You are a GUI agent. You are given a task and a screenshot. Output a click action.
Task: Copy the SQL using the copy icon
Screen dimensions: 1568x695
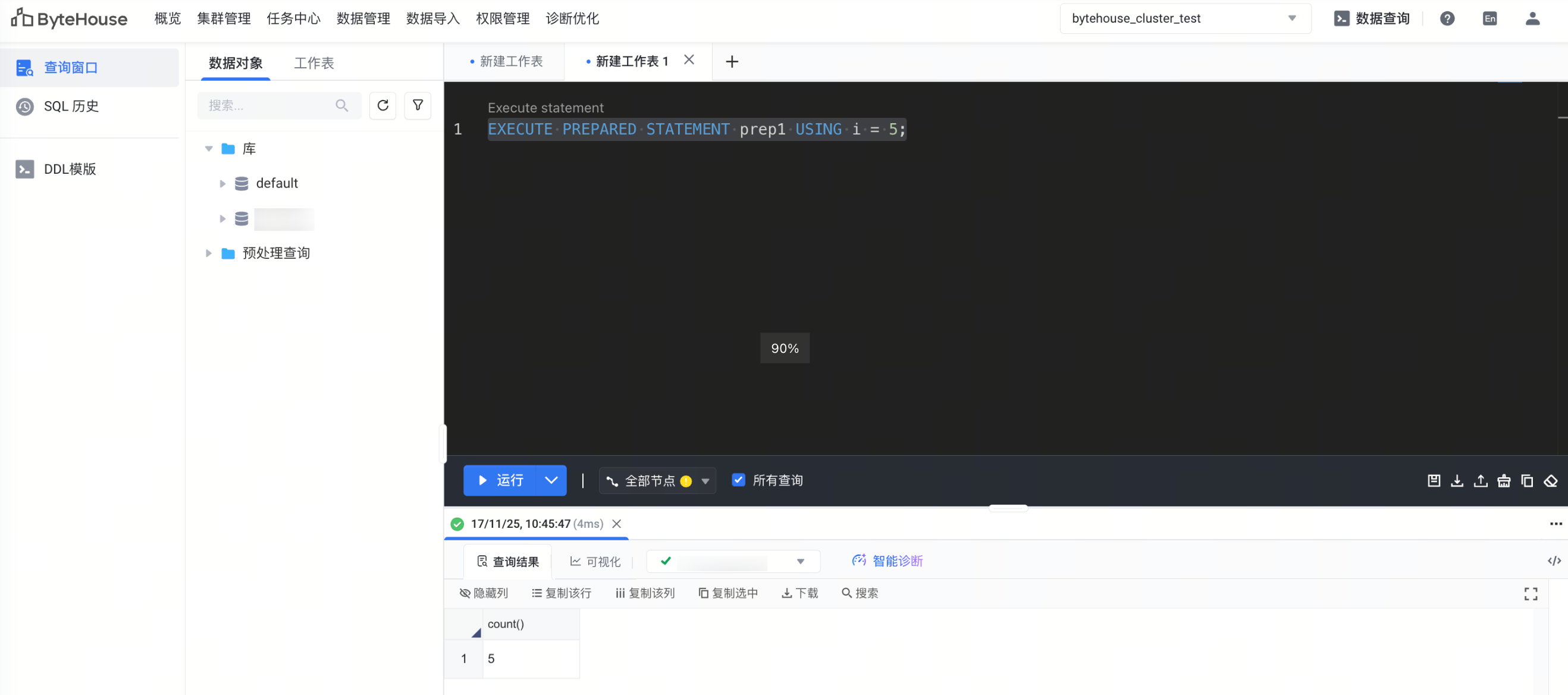[1527, 481]
